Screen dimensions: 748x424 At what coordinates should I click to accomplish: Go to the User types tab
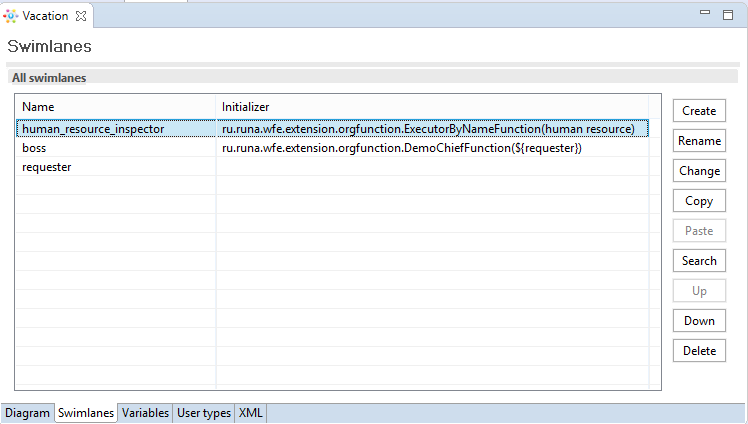204,413
